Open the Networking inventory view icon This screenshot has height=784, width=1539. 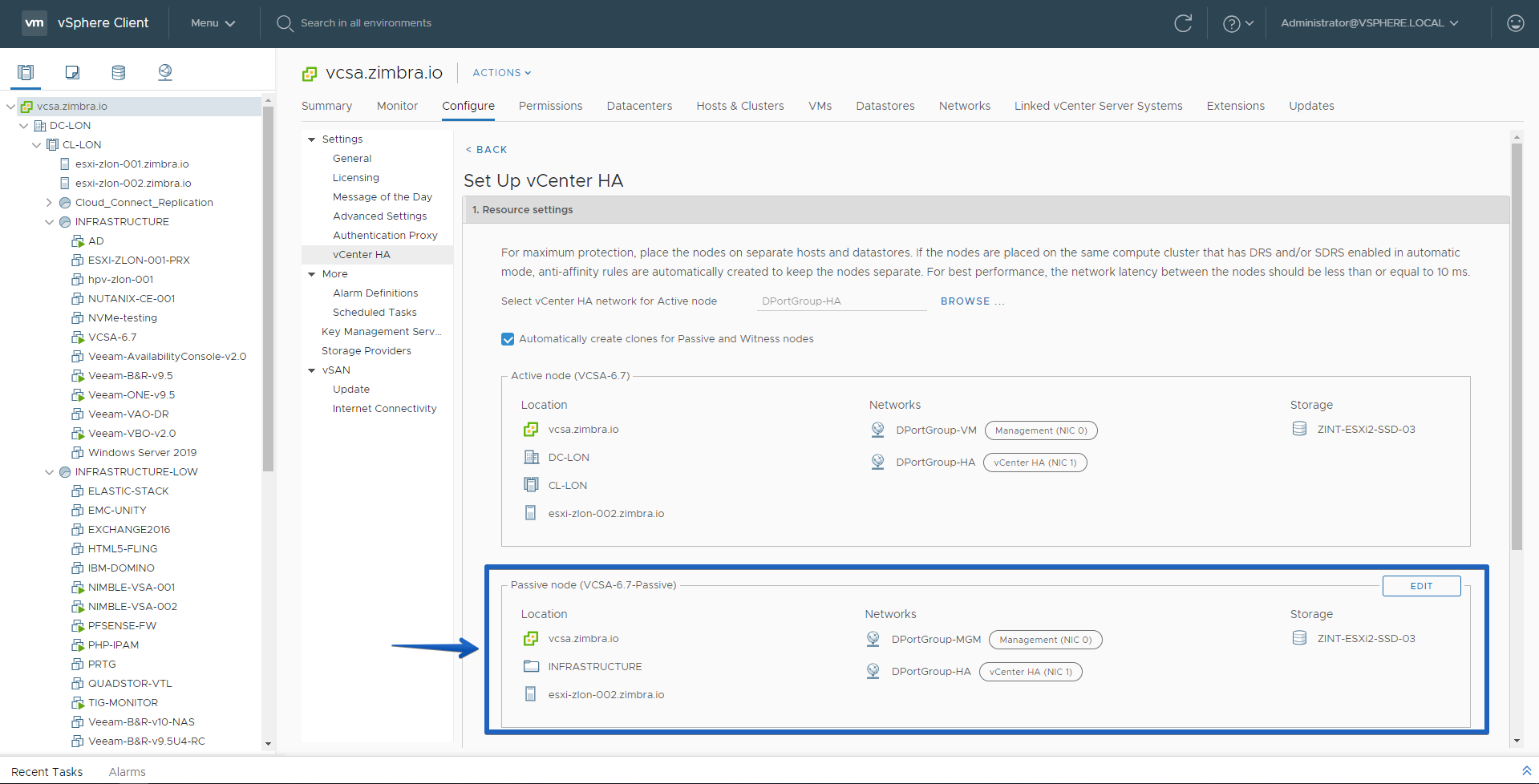(165, 73)
